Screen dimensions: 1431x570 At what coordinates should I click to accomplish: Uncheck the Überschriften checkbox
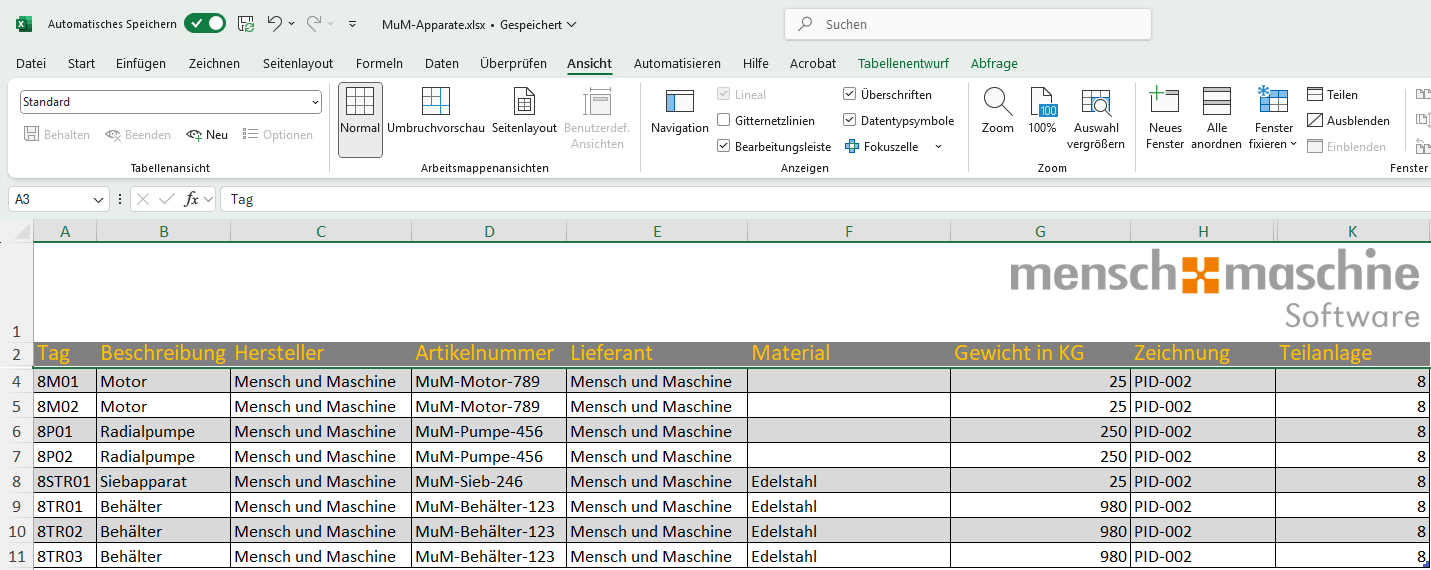pyautogui.click(x=850, y=95)
